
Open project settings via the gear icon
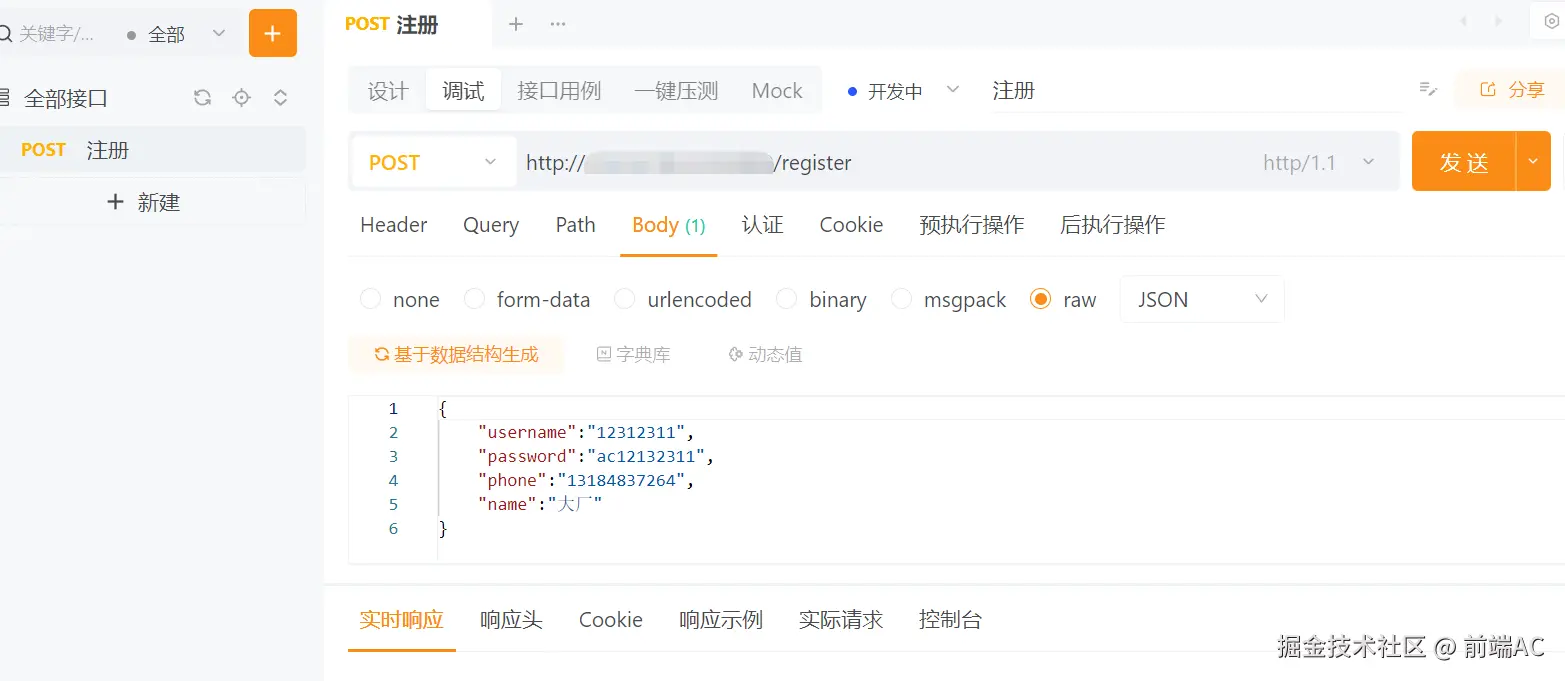tap(1550, 20)
